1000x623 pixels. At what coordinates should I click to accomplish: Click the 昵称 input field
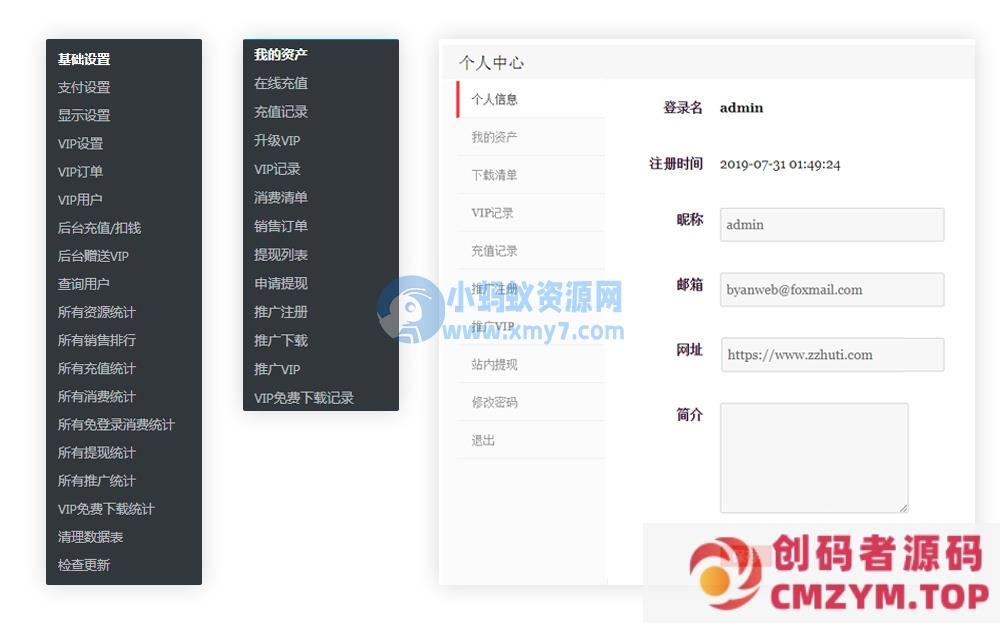(x=832, y=225)
